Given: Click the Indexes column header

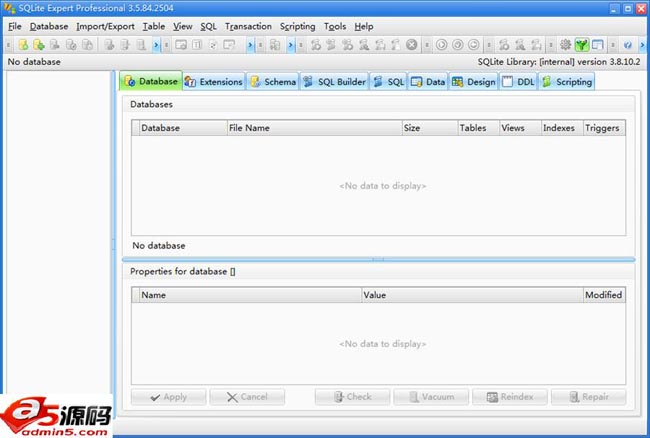Looking at the screenshot, I should tap(562, 128).
